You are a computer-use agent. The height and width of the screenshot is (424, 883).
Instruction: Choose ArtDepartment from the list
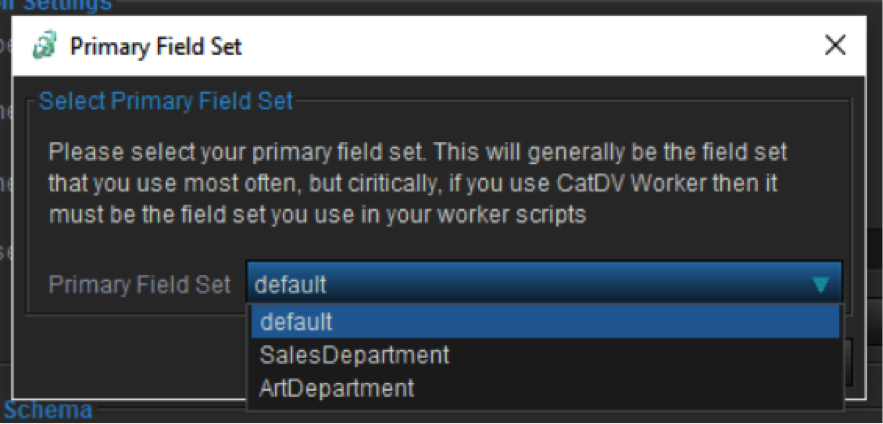click(336, 387)
